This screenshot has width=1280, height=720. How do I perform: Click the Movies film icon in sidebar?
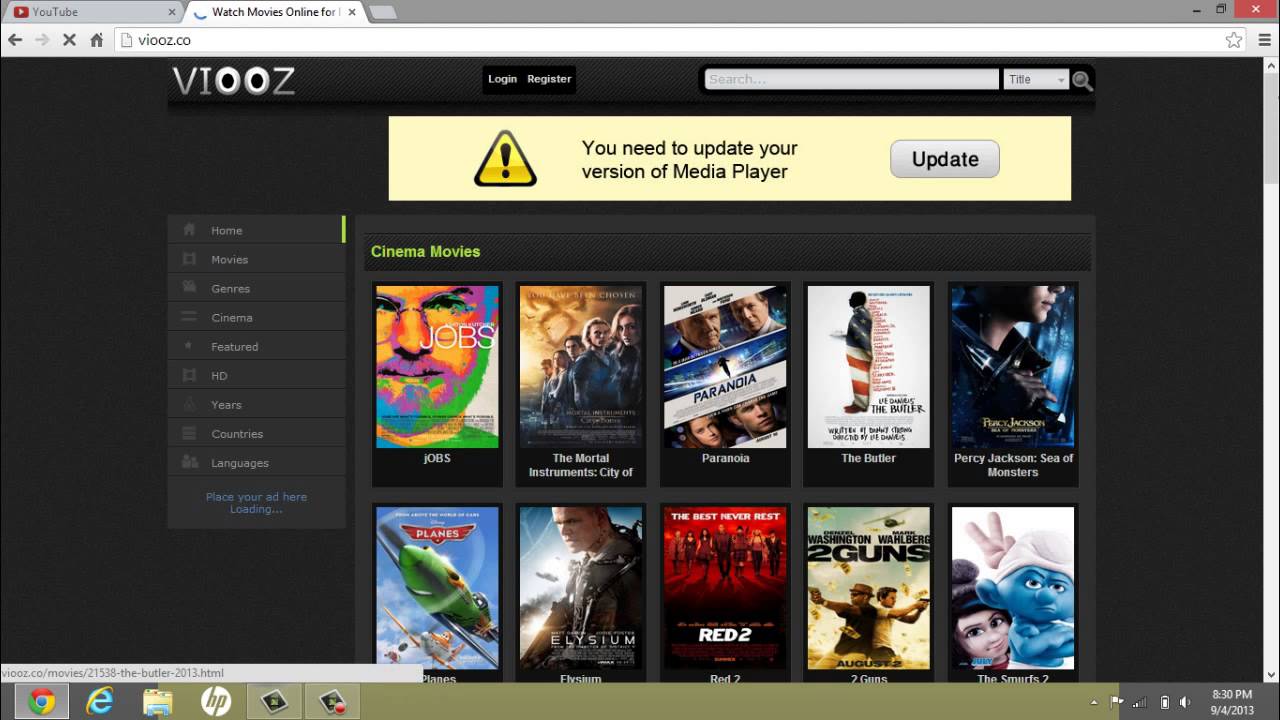click(x=189, y=259)
